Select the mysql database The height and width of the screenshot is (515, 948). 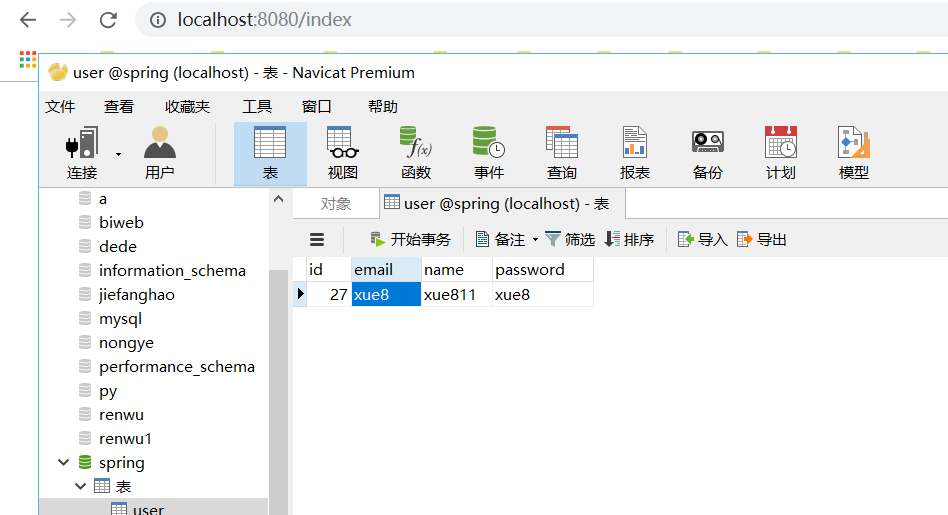pyautogui.click(x=120, y=319)
